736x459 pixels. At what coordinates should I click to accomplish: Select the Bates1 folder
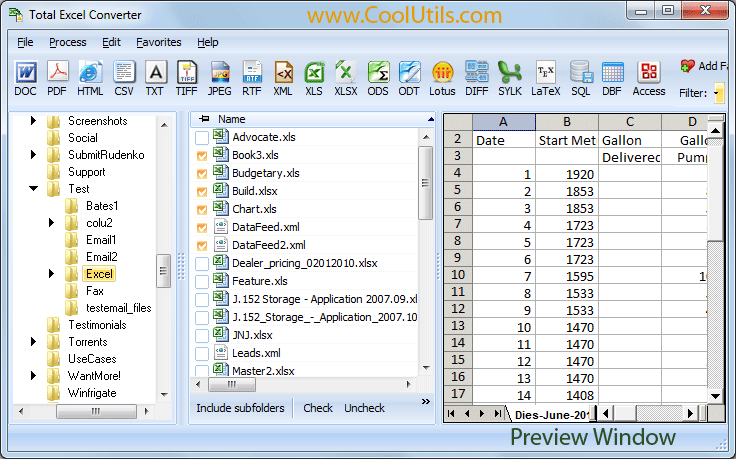(x=102, y=206)
